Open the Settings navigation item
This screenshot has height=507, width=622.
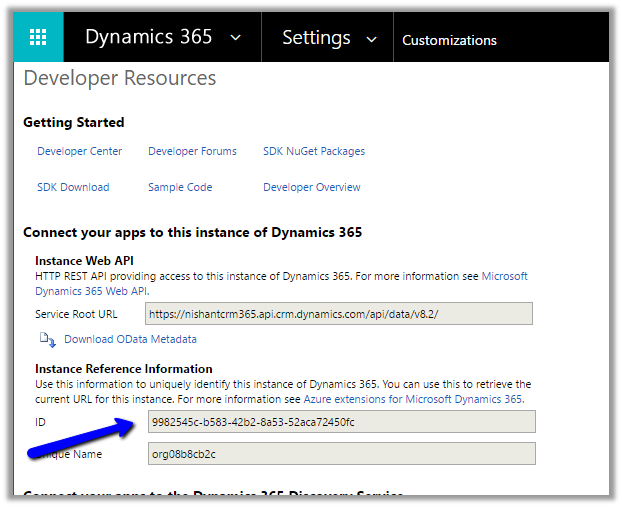pos(315,38)
